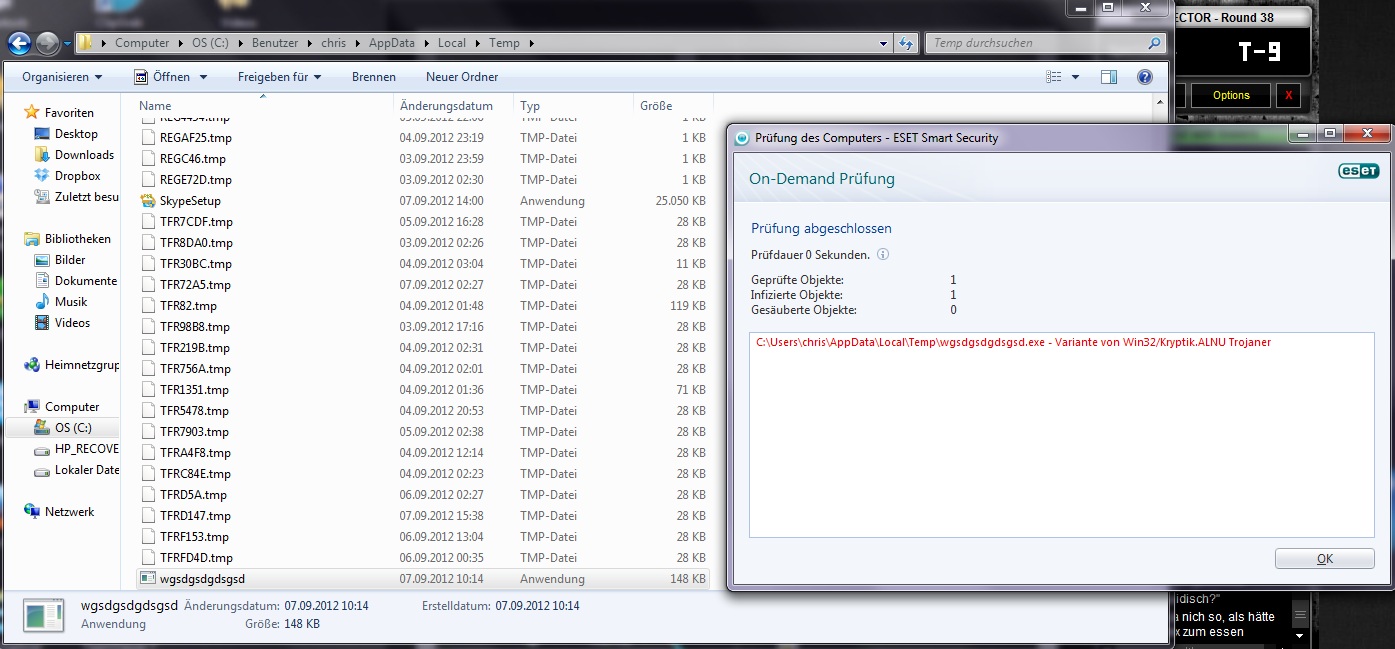Image resolution: width=1395 pixels, height=649 pixels.
Task: Select the Kryptik.ALNU Trojaner detection line
Action: pyautogui.click(x=1013, y=342)
